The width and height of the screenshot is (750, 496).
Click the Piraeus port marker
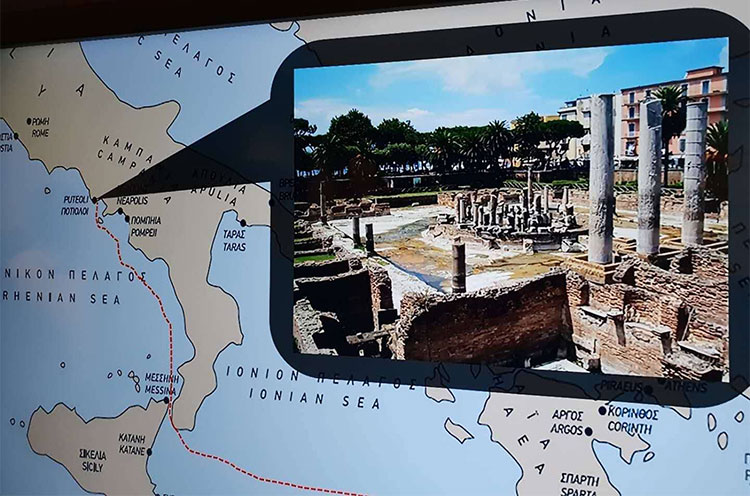649,388
